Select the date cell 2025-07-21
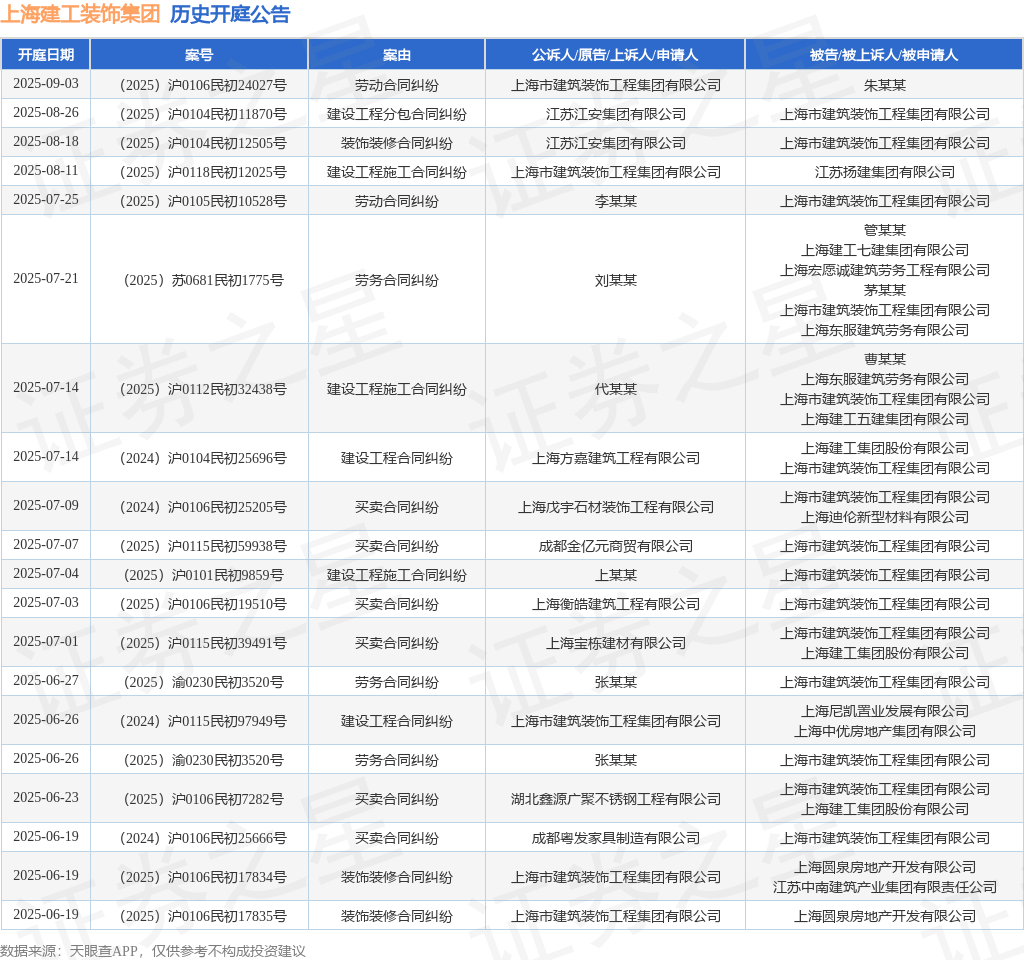This screenshot has width=1024, height=960. (46, 278)
